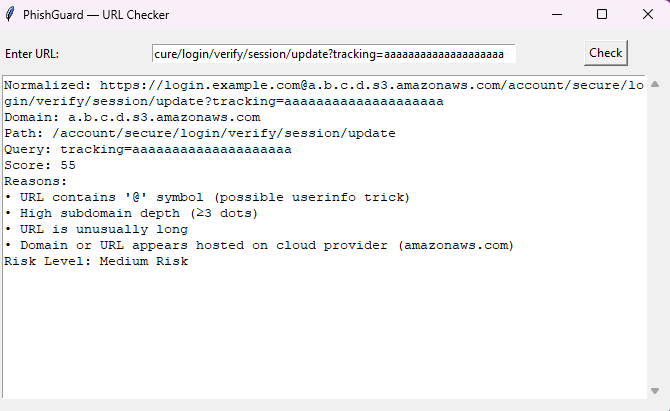Viewport: 670px width, 411px height.
Task: Click the results scrollbar up arrow
Action: click(655, 84)
